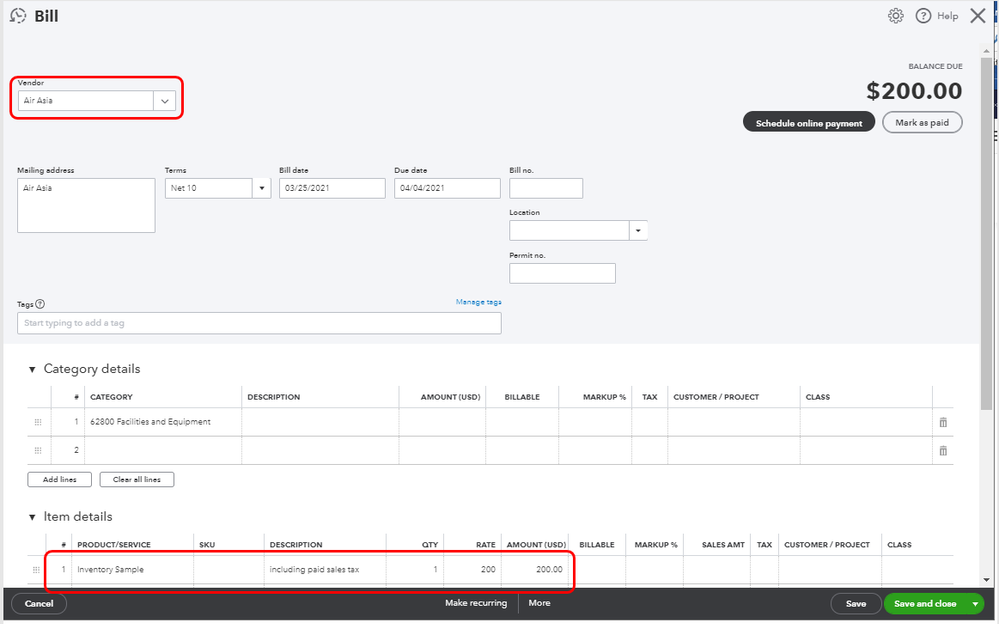Click SKU cell of Inventory Sample row

click(x=228, y=570)
